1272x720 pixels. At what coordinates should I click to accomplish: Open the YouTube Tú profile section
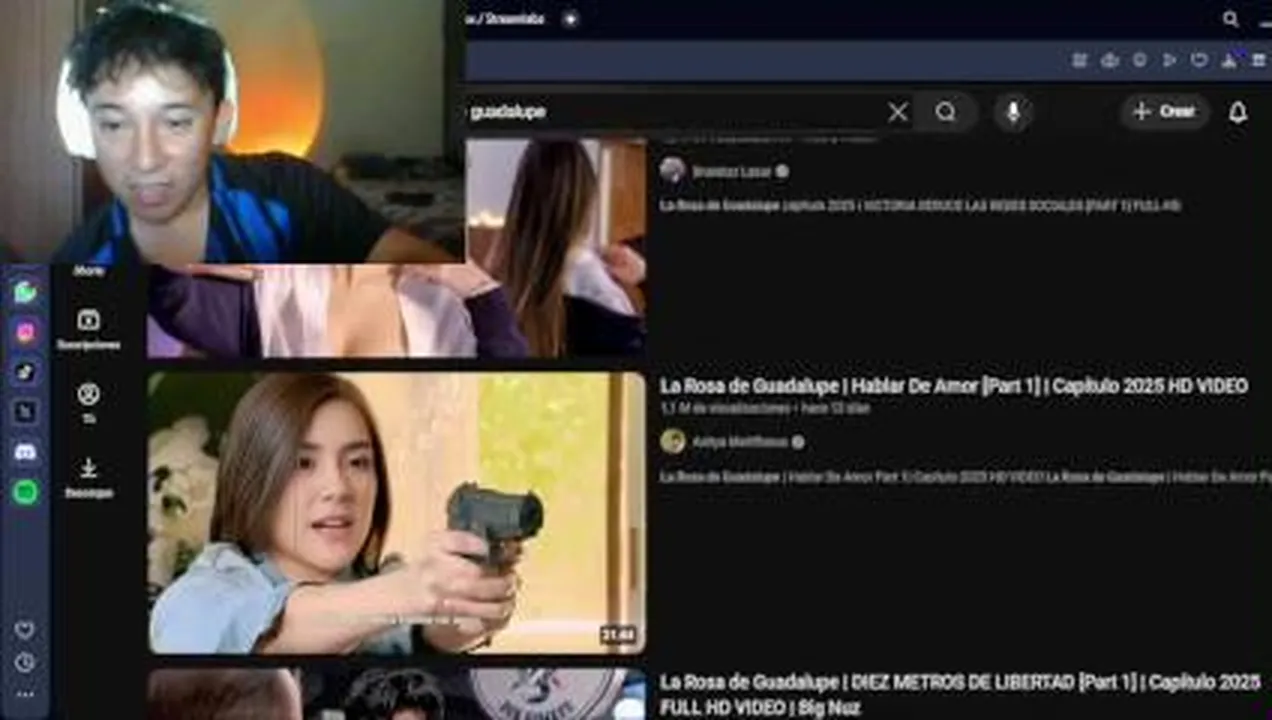(88, 403)
